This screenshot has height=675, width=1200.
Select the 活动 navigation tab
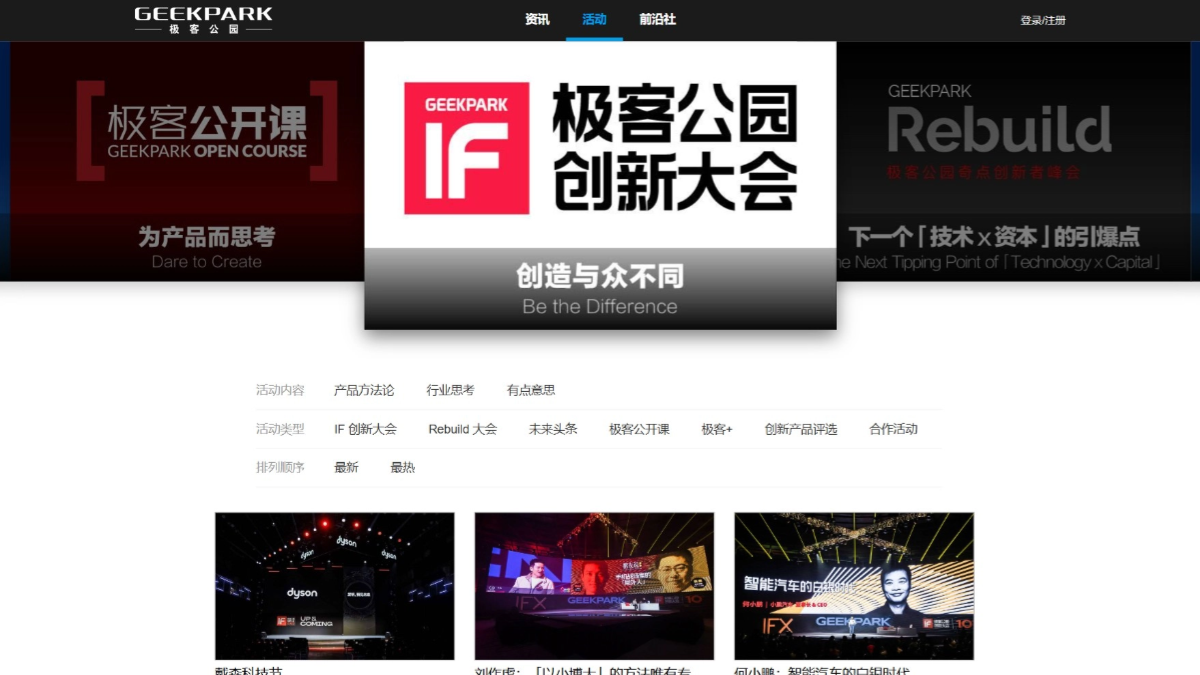(594, 19)
